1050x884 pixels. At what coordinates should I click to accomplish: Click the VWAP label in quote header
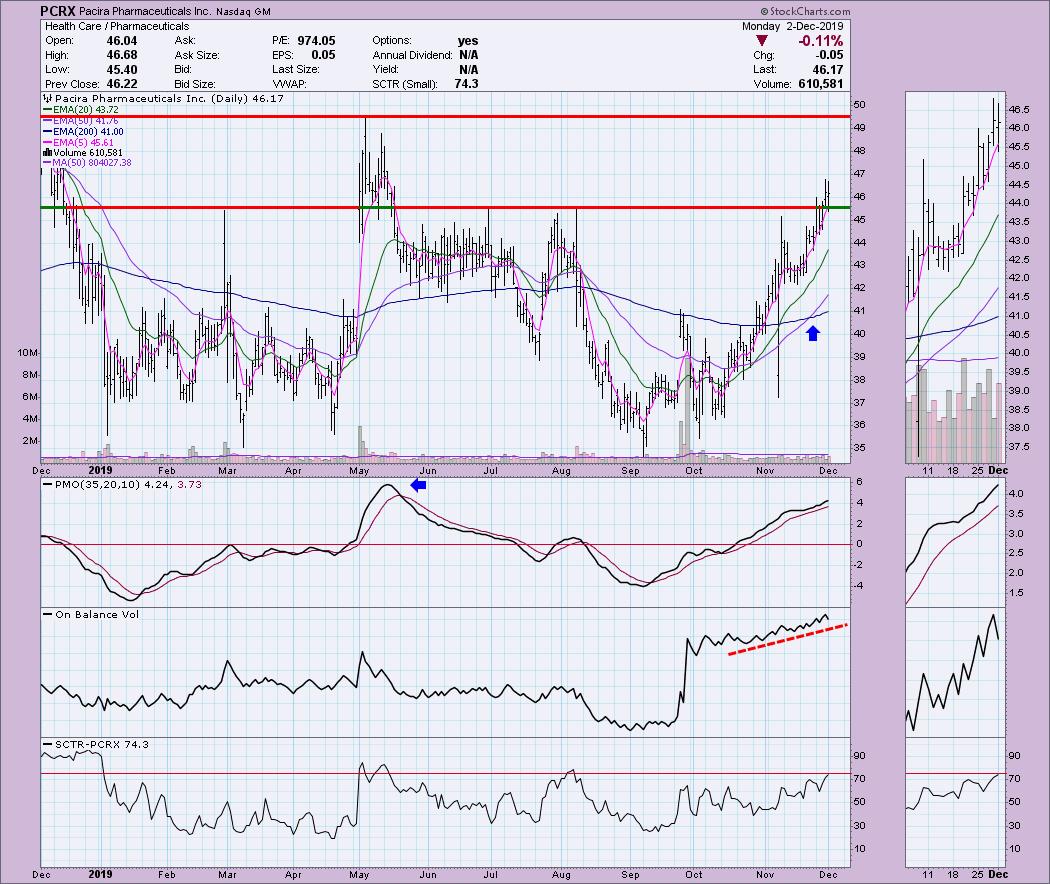289,84
